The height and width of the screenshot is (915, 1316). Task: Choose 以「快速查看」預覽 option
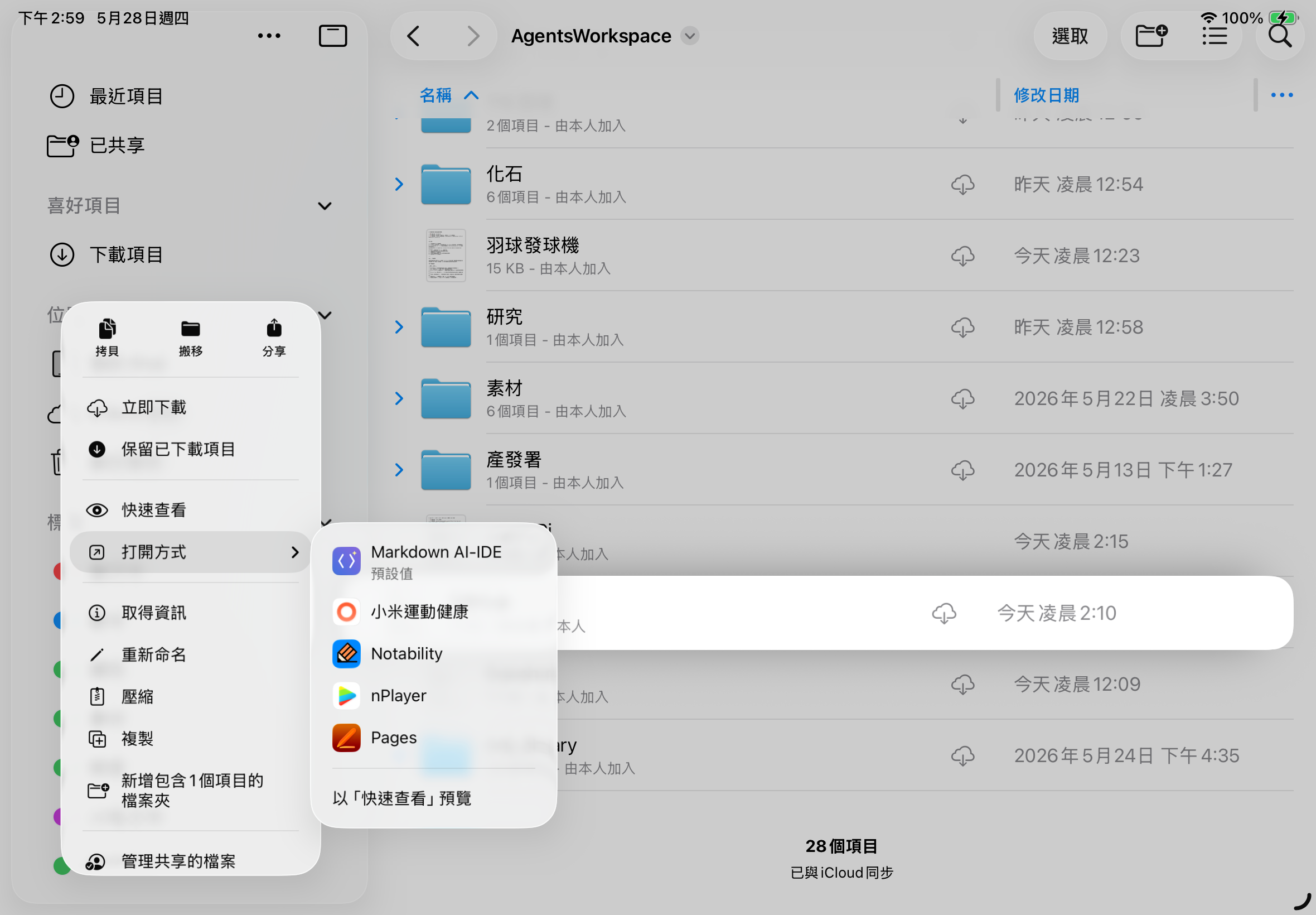coord(434,797)
